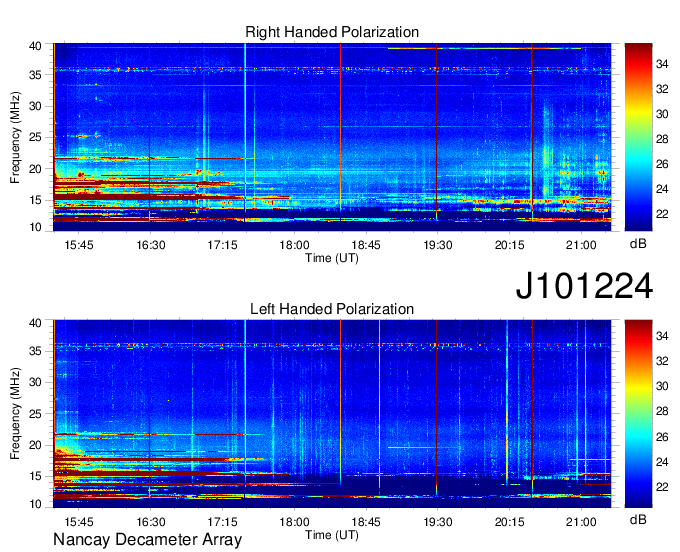Click the 17:15 time tick of Right Handed plot
This screenshot has height=552, width=680.
point(222,245)
